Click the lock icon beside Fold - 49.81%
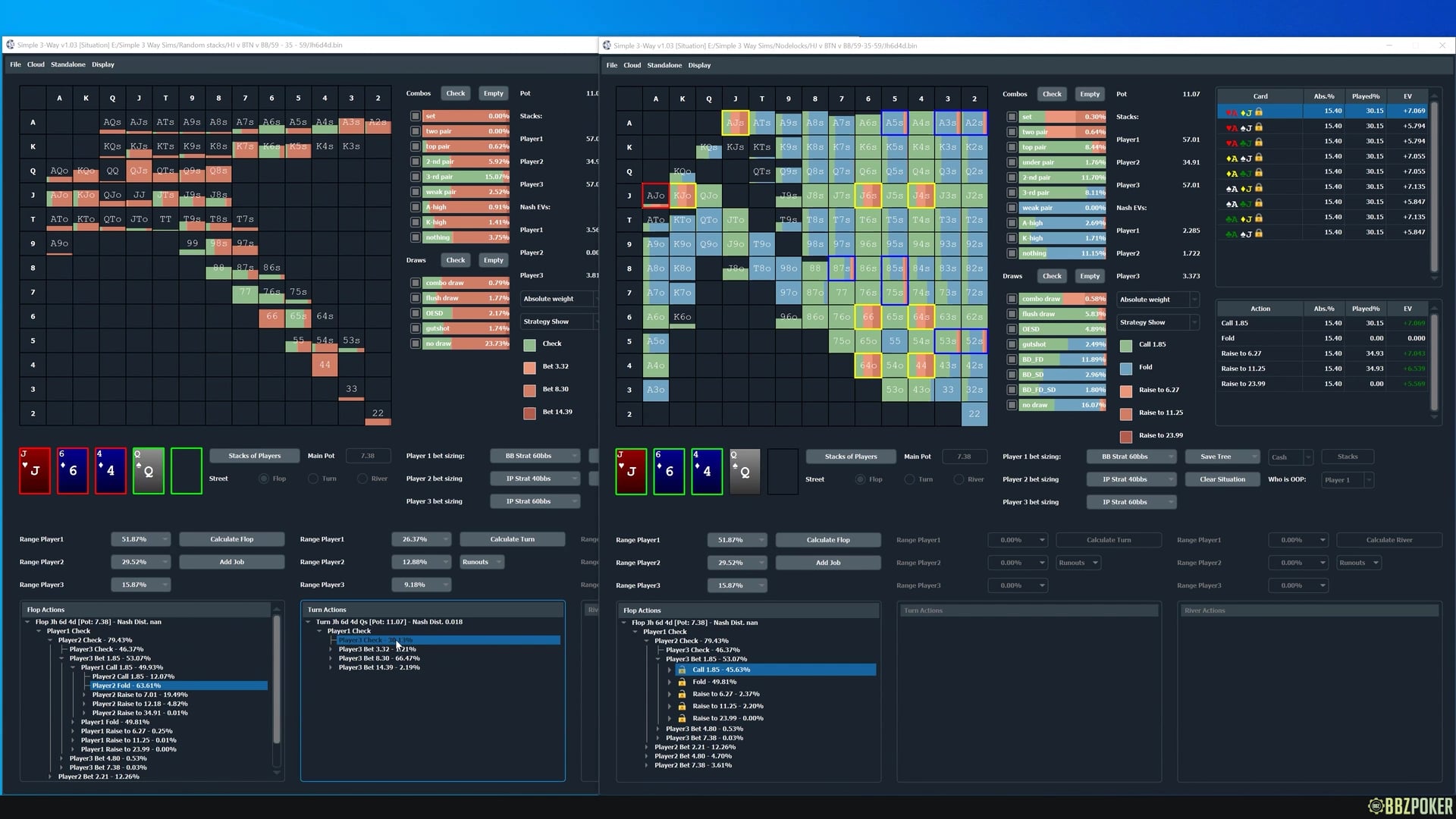Viewport: 1456px width, 819px height. [x=682, y=682]
